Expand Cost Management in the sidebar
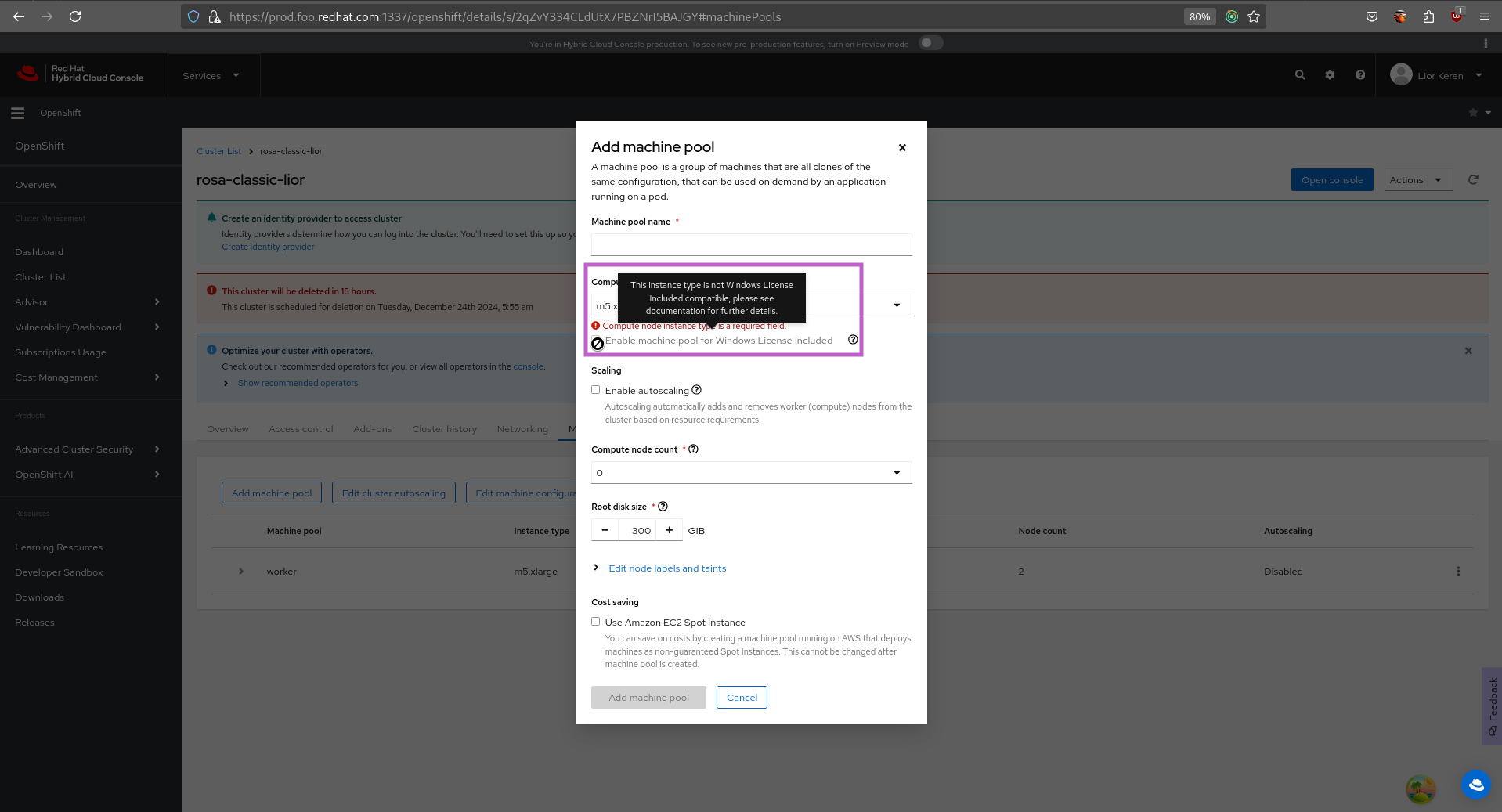1502x812 pixels. click(x=86, y=377)
